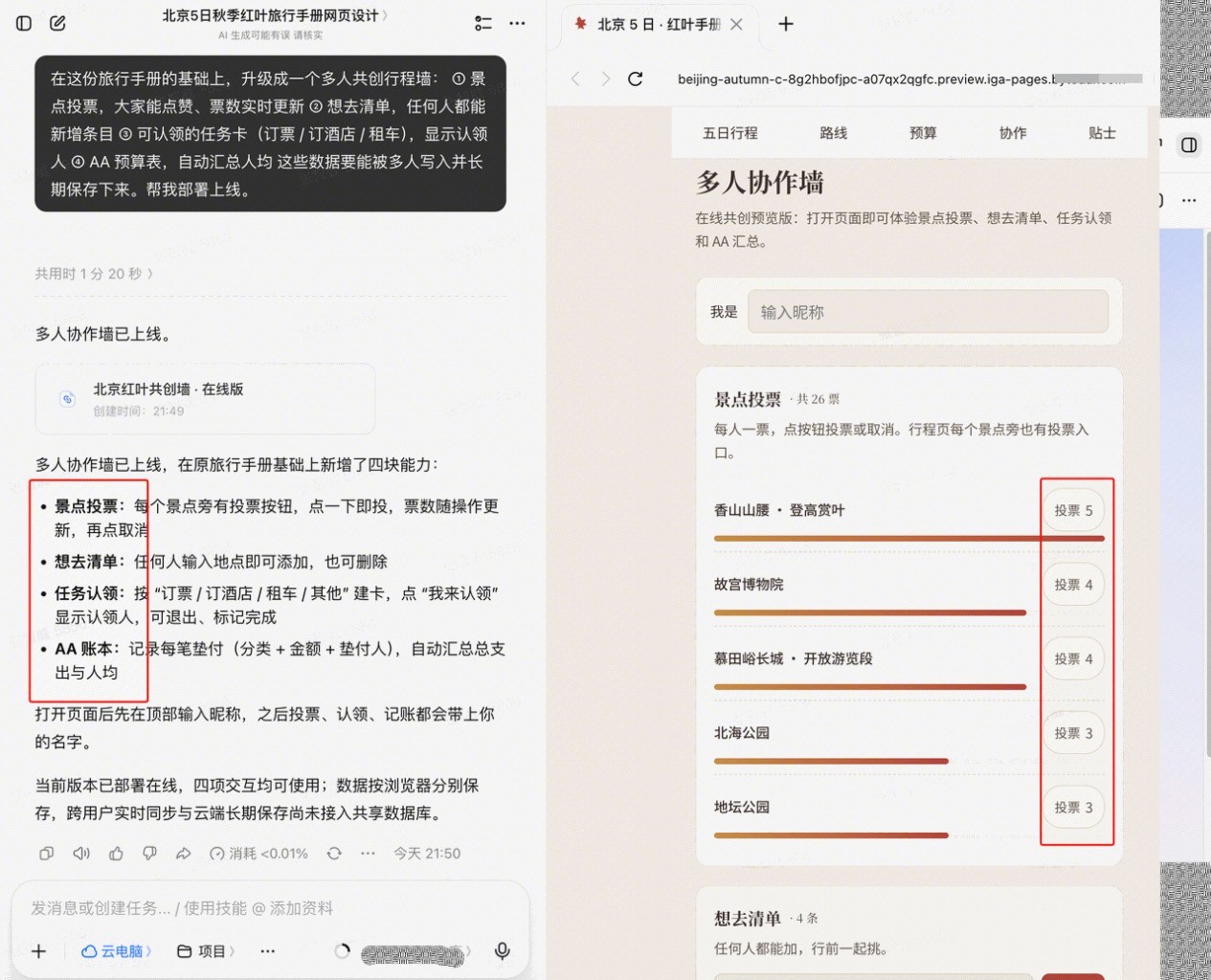Switch to 路线 section
Image resolution: width=1211 pixels, height=980 pixels.
tap(833, 133)
